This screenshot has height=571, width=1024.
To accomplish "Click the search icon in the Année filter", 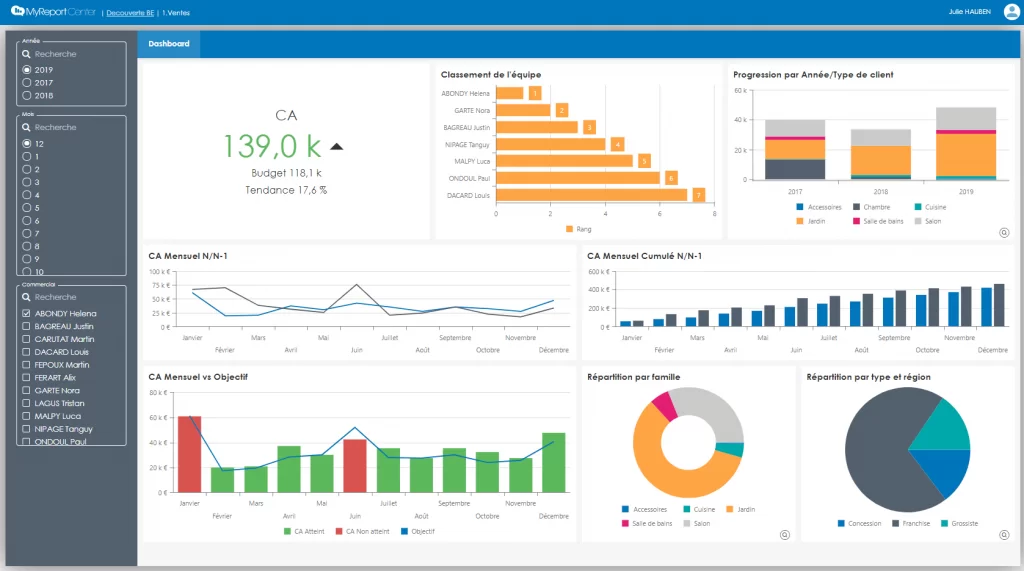I will [27, 54].
